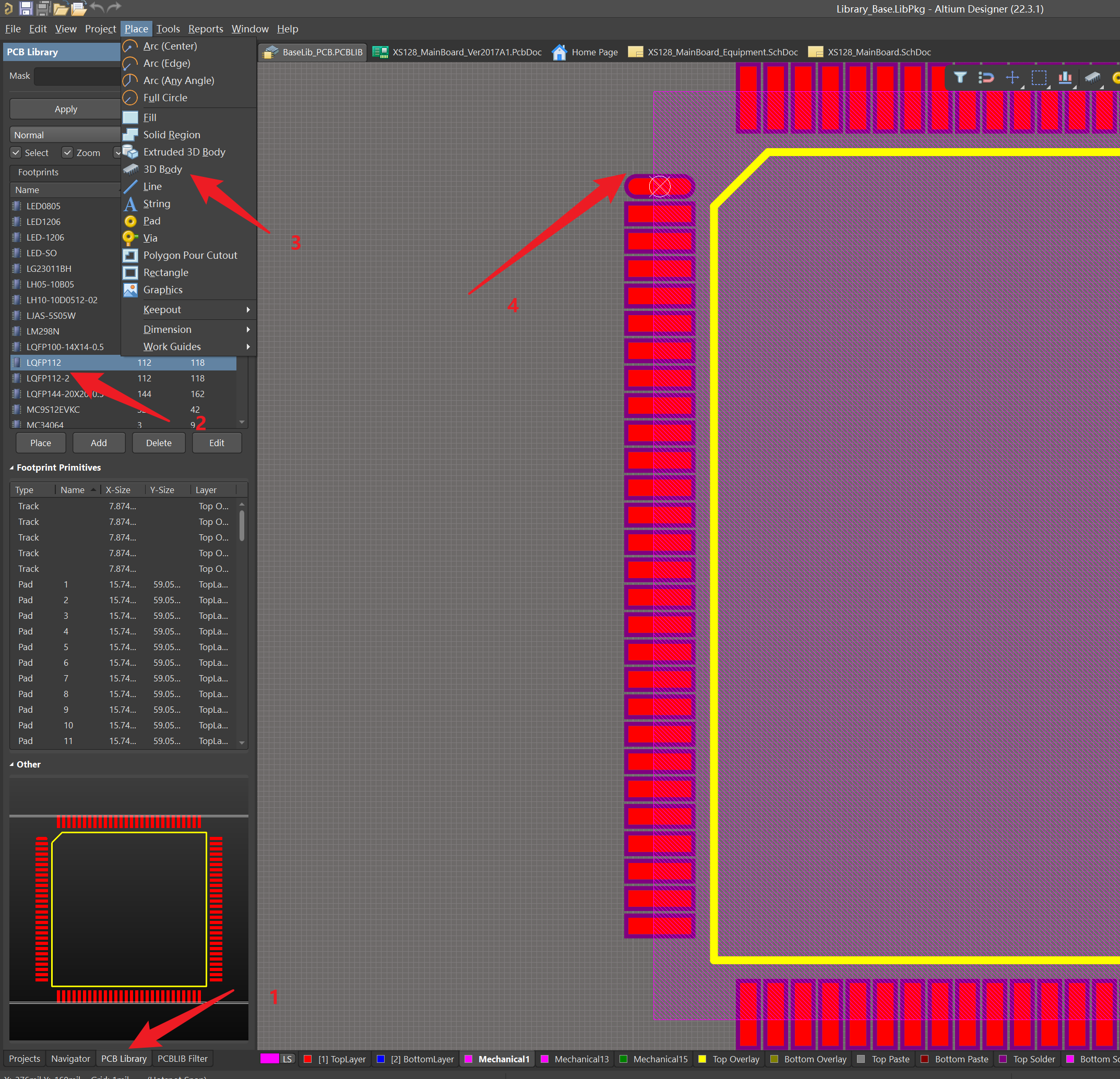The width and height of the screenshot is (1120, 1079).
Task: Choose 3D Body from Place menu
Action: tap(162, 169)
